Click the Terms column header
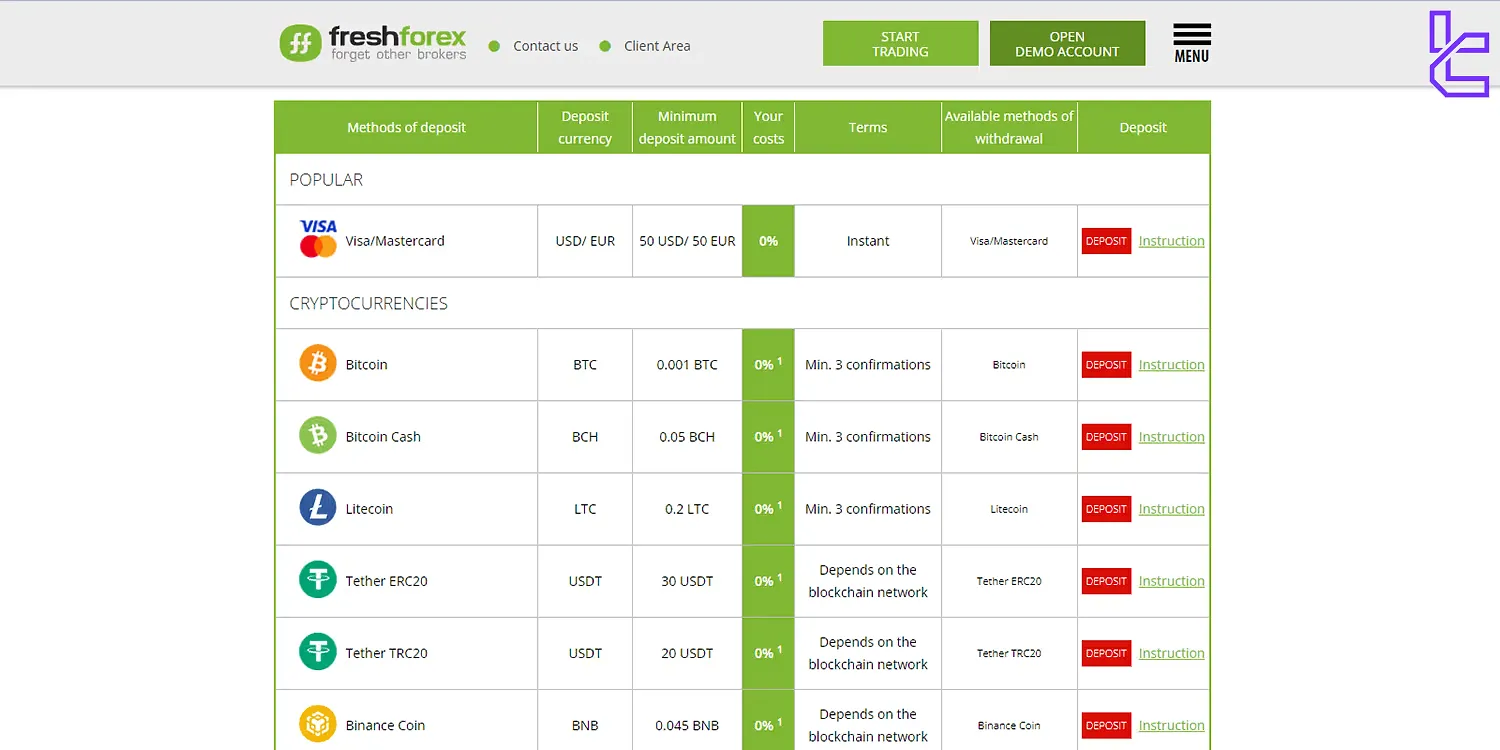Screen dimensions: 1500x750 868,127
